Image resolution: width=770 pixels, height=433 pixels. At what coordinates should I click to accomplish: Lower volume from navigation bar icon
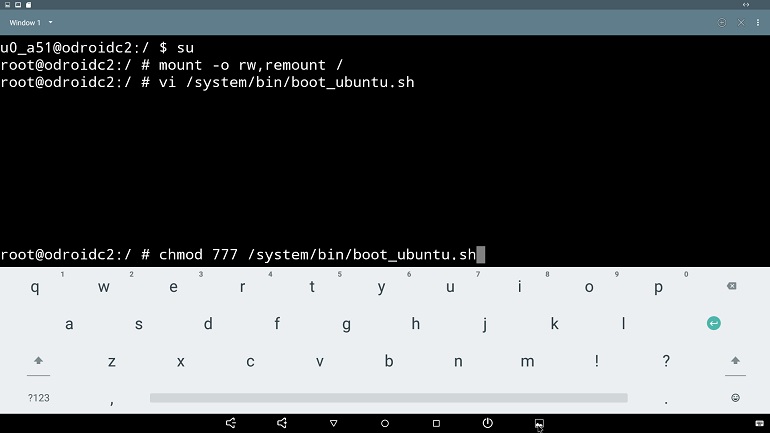[230, 423]
